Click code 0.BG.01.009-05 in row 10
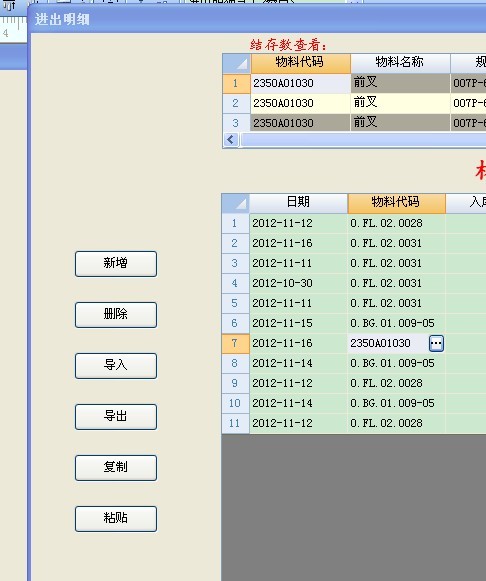 coord(396,404)
